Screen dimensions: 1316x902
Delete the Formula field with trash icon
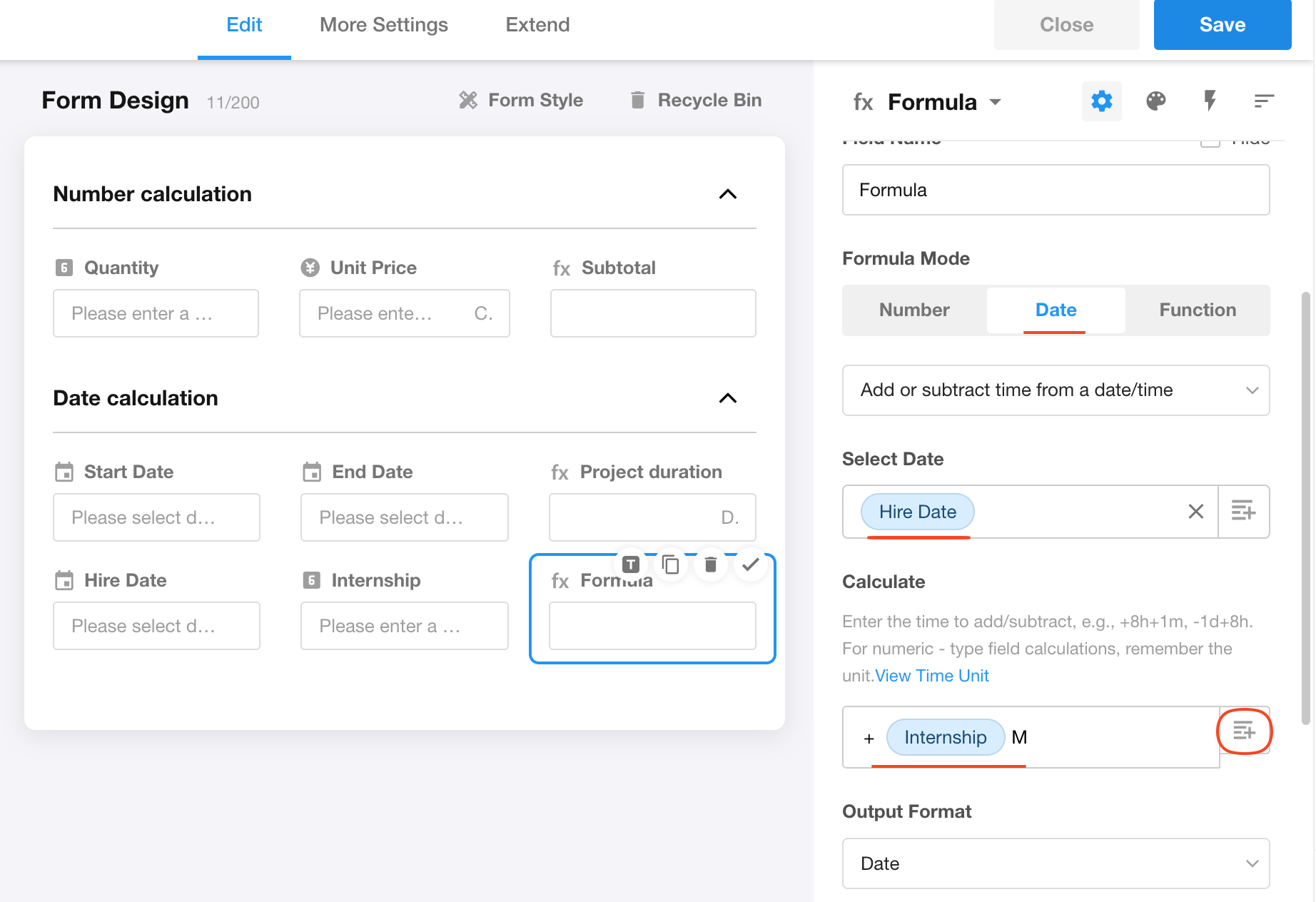pyautogui.click(x=710, y=565)
